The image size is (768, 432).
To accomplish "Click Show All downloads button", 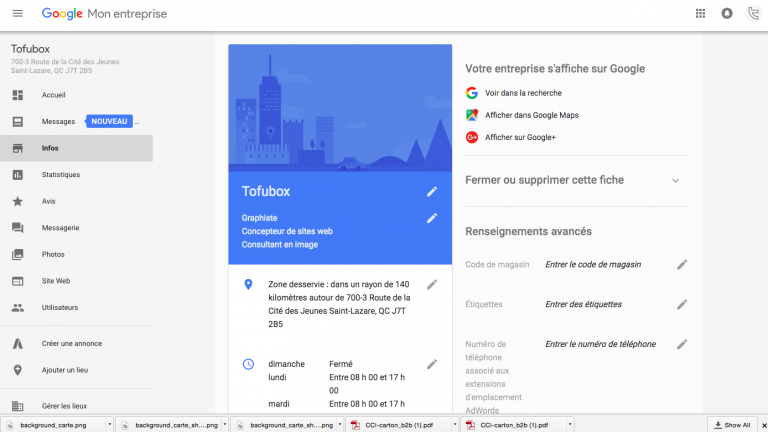I will [x=732, y=425].
